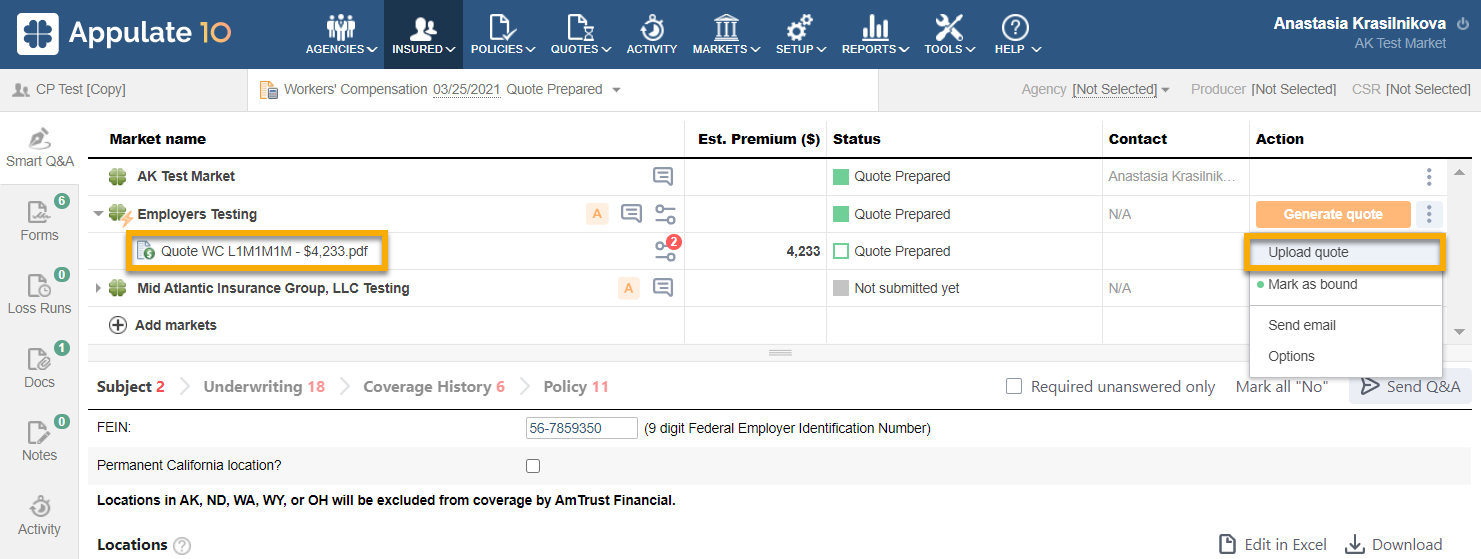Click Mark all "No" link

[1282, 386]
